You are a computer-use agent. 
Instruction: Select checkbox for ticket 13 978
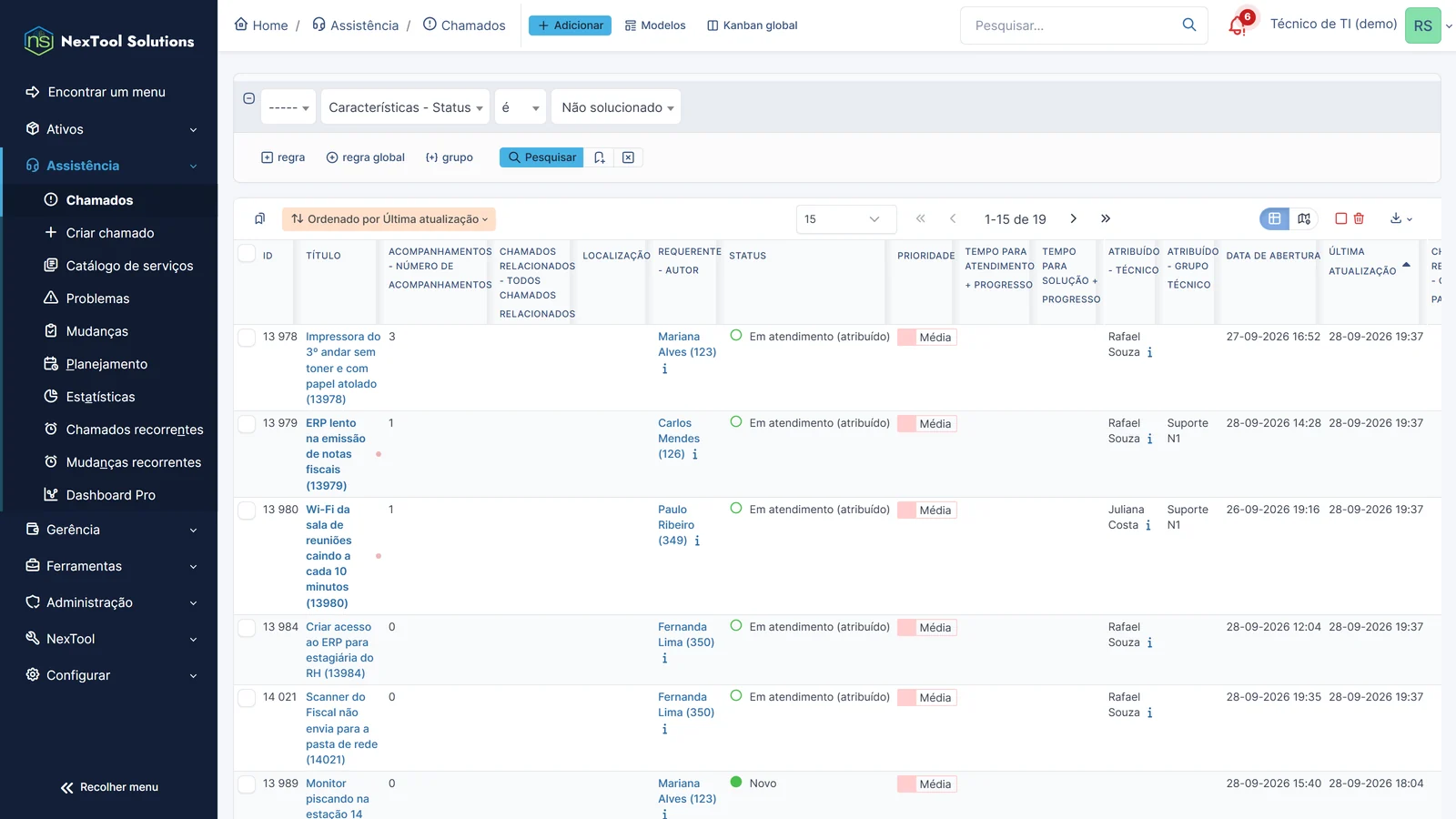coord(247,338)
